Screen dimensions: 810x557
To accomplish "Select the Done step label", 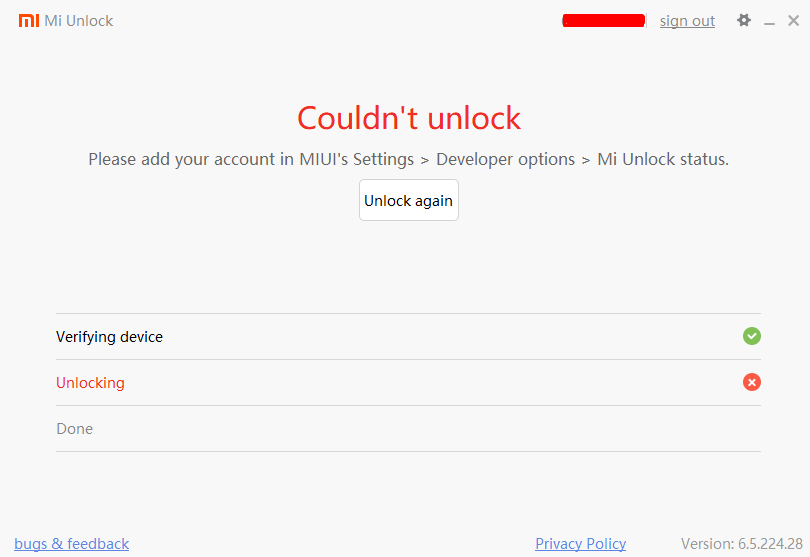I will (x=74, y=429).
